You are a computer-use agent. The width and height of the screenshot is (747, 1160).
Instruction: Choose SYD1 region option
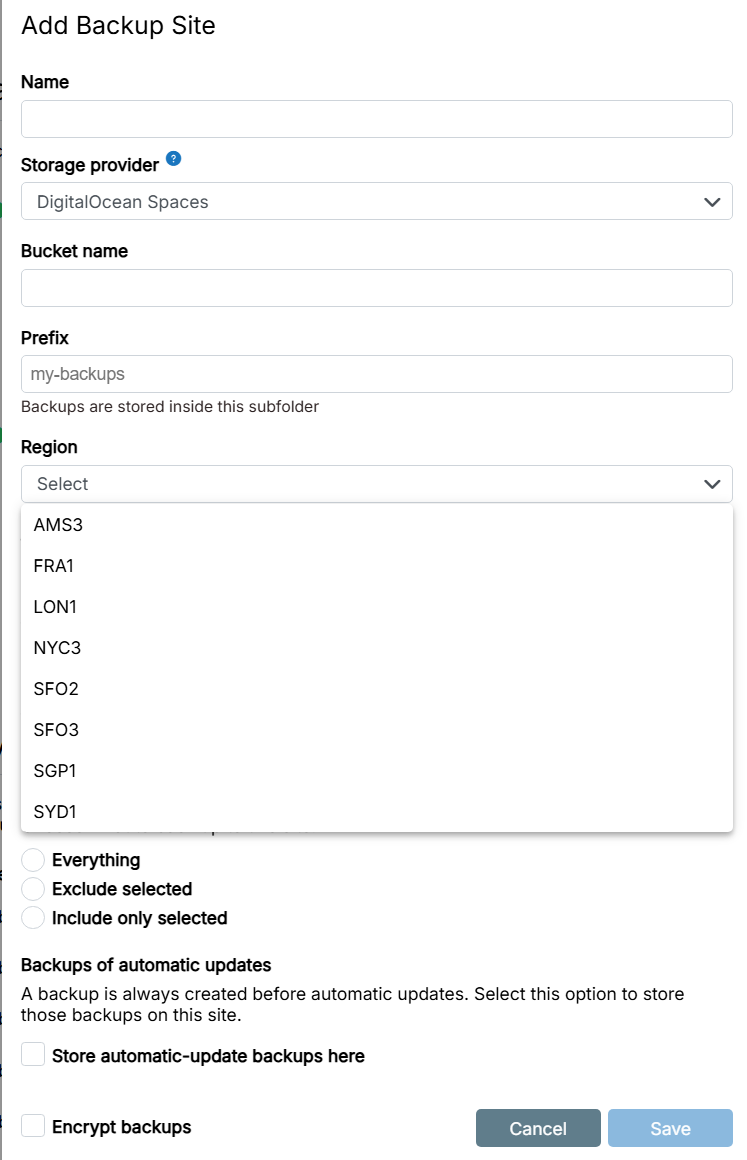click(55, 812)
